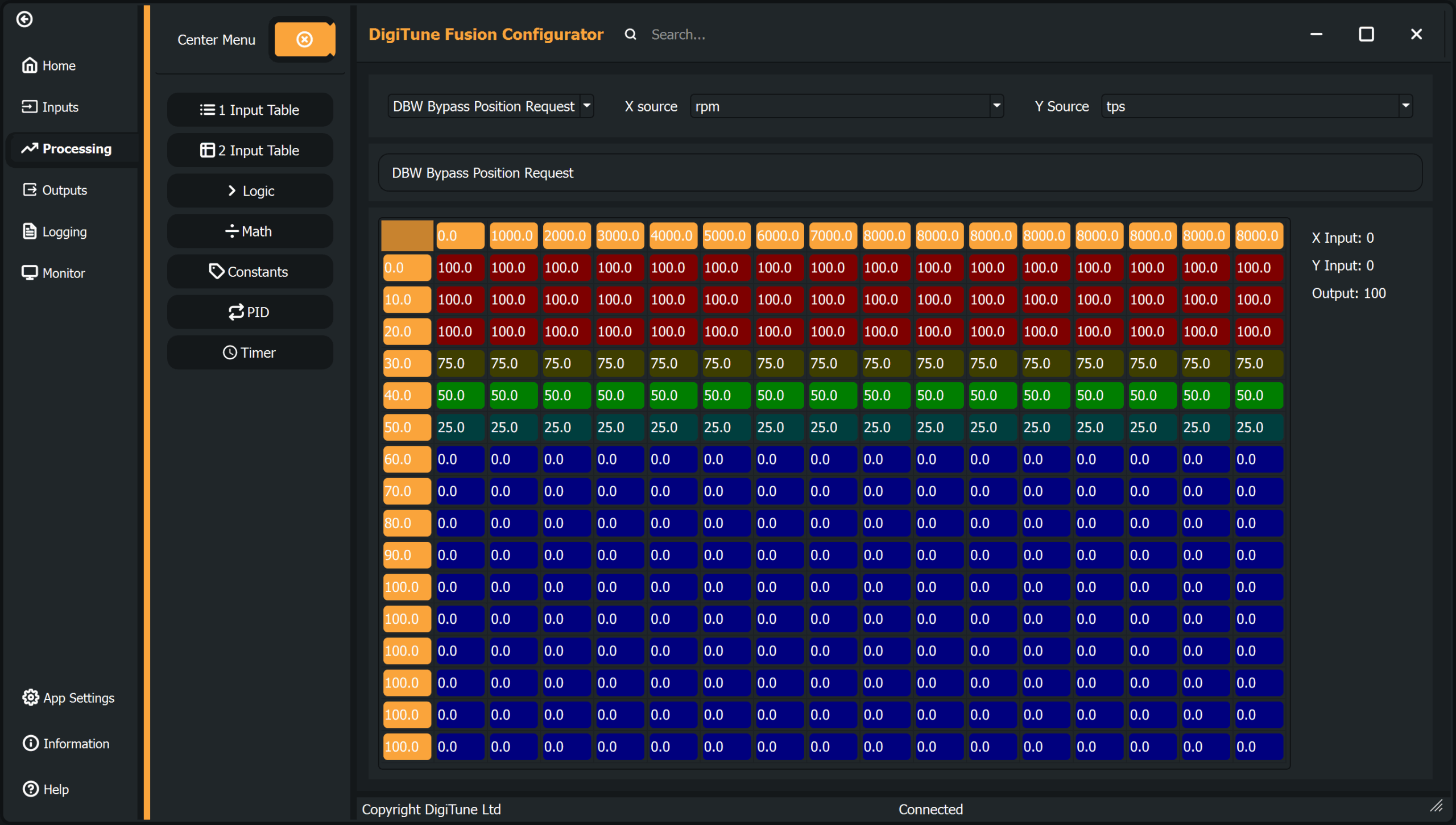Open the Timer menu button
The width and height of the screenshot is (1456, 825).
pos(250,353)
